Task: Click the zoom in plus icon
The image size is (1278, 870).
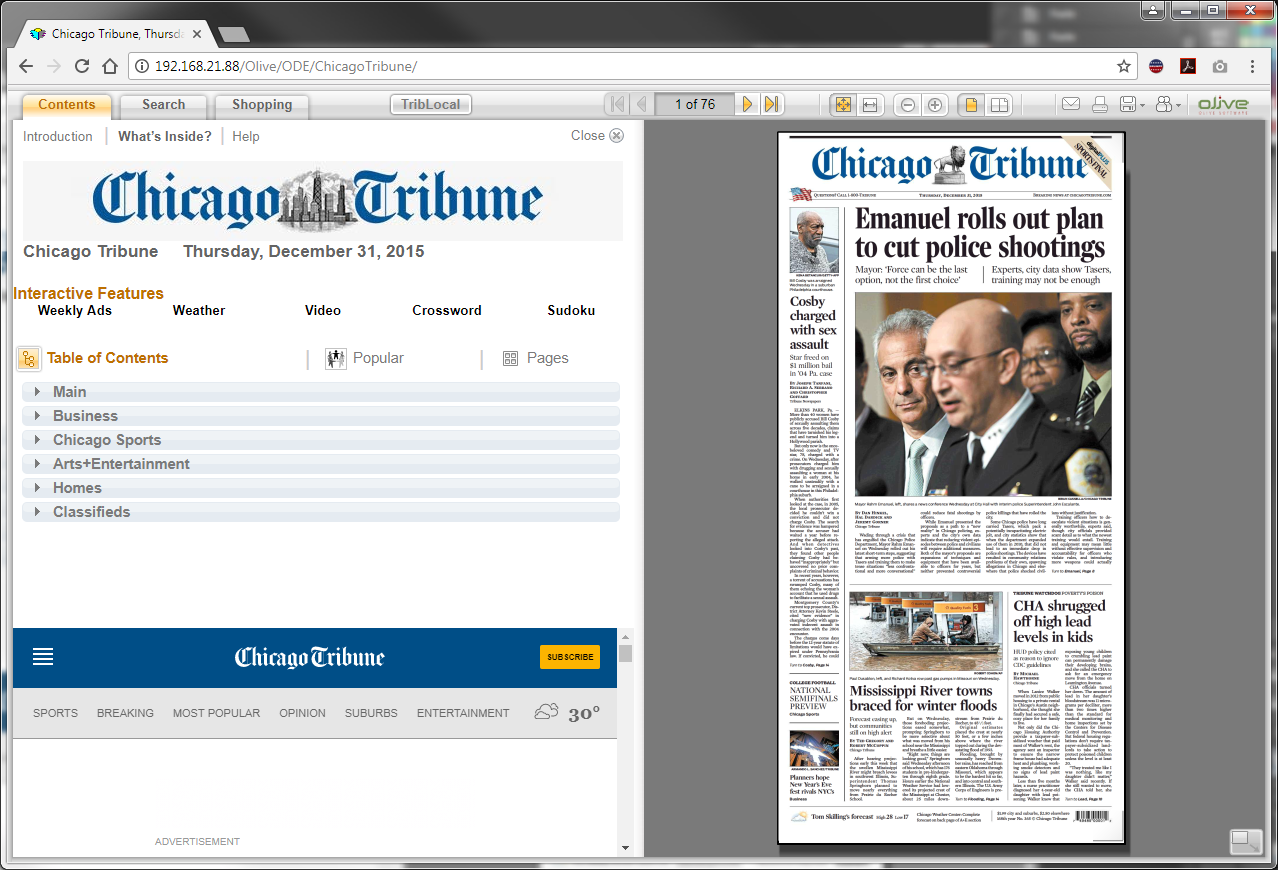Action: pos(935,105)
